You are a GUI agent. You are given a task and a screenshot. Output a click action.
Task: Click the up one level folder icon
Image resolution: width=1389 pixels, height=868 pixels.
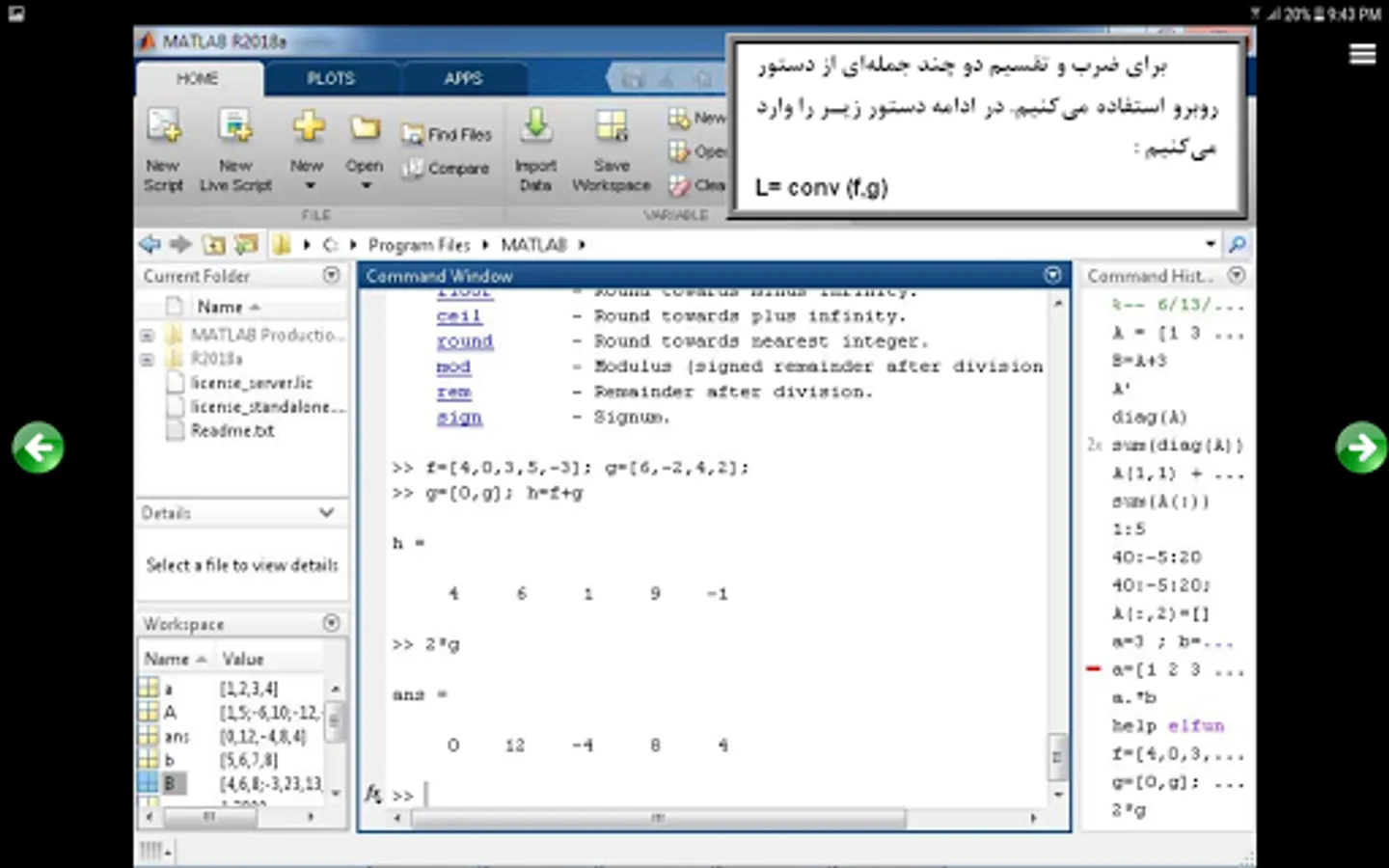tap(213, 245)
